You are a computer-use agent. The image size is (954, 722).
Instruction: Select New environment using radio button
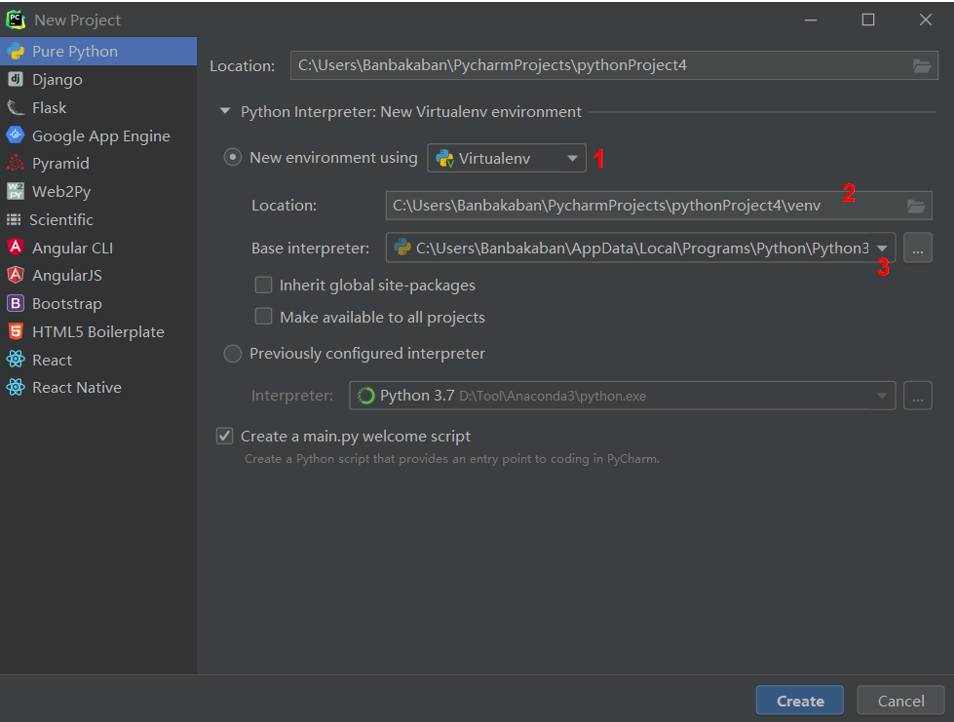tap(232, 158)
